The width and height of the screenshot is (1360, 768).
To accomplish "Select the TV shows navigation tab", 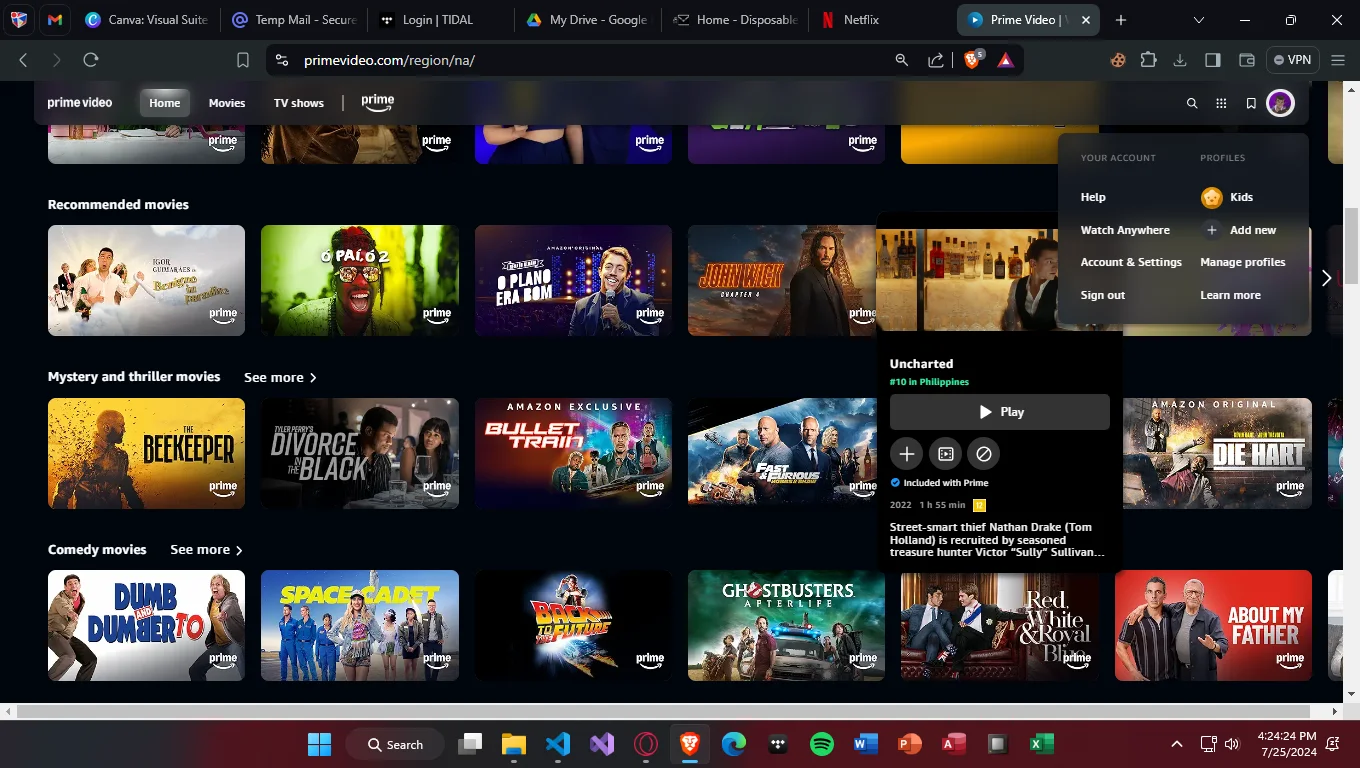I will click(299, 103).
